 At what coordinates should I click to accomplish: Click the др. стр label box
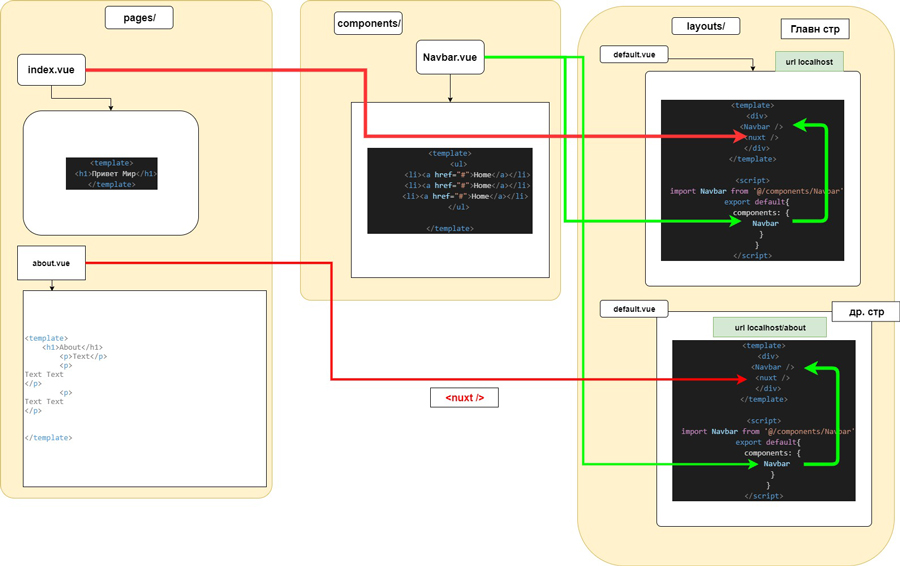(x=866, y=312)
